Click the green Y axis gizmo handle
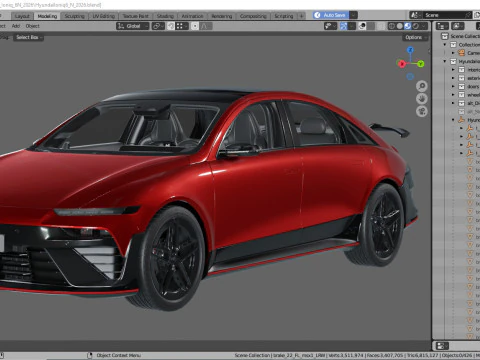 coord(421,64)
